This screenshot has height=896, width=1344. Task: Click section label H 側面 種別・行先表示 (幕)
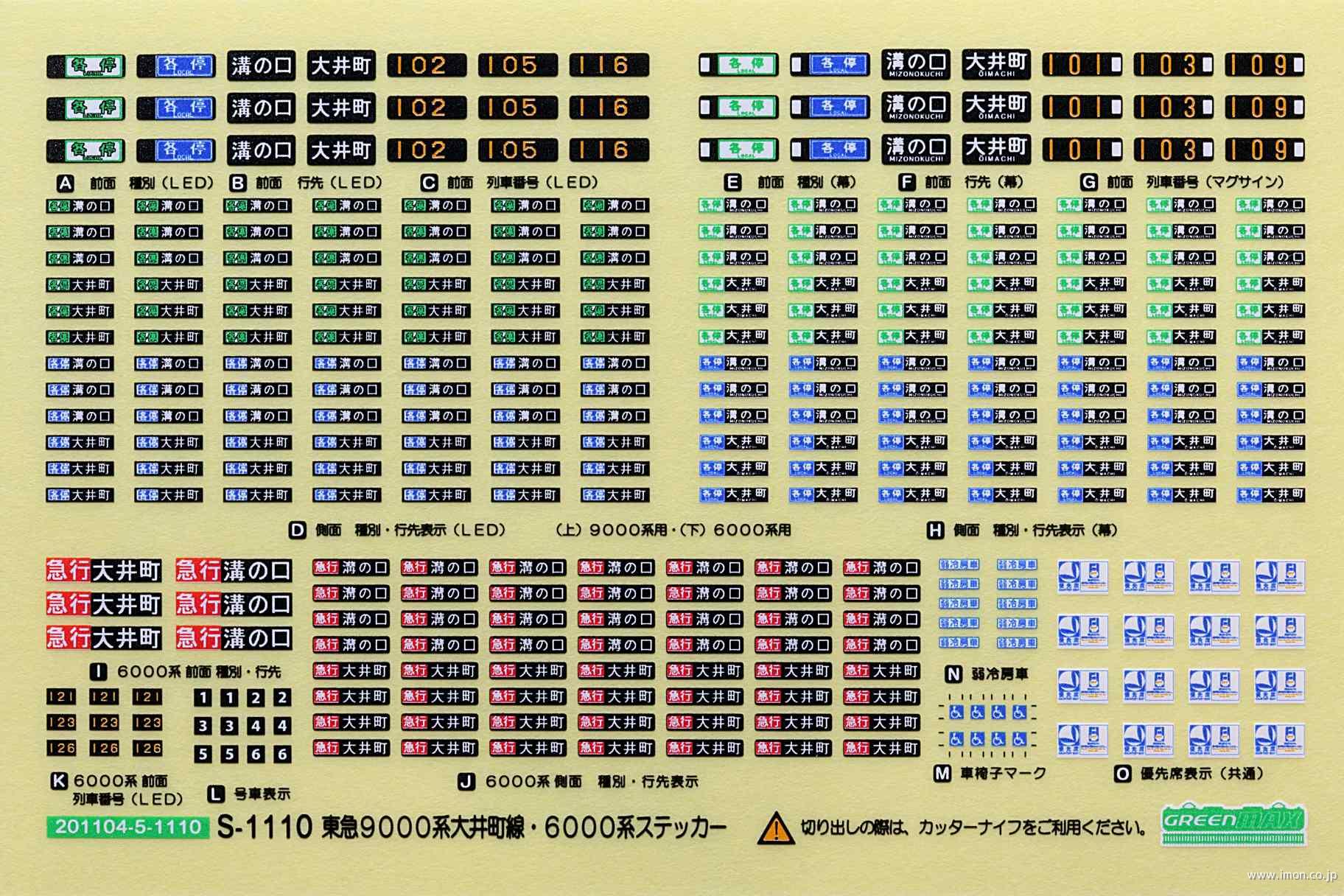point(1022,530)
